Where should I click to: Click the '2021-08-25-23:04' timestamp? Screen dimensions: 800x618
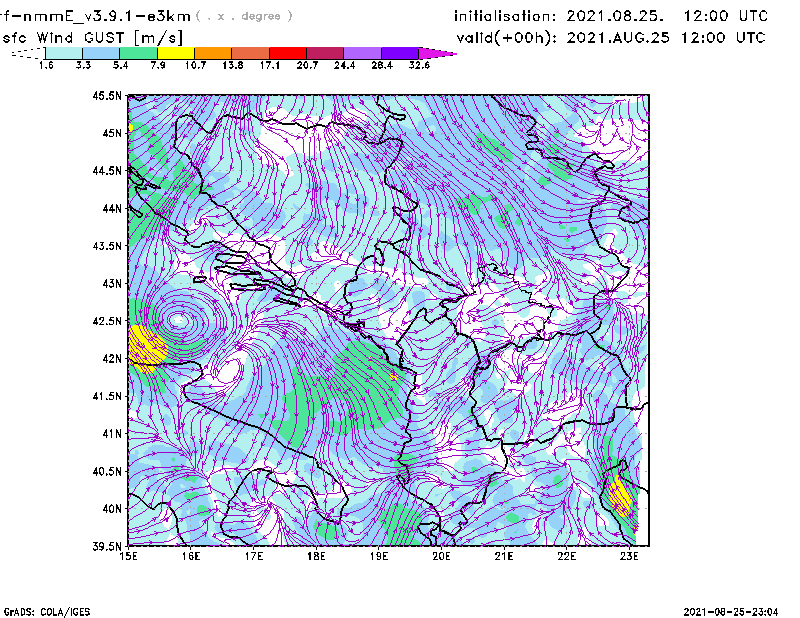pos(731,612)
